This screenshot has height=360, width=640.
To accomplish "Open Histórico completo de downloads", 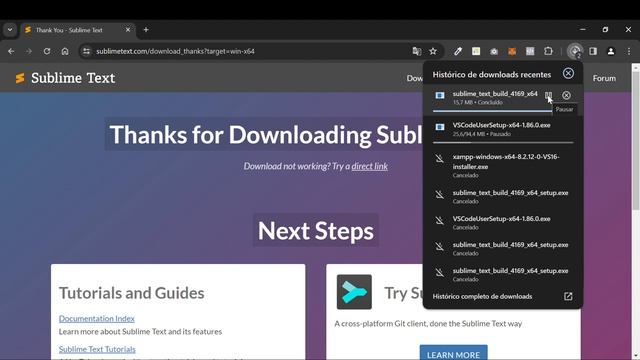I will click(x=482, y=296).
